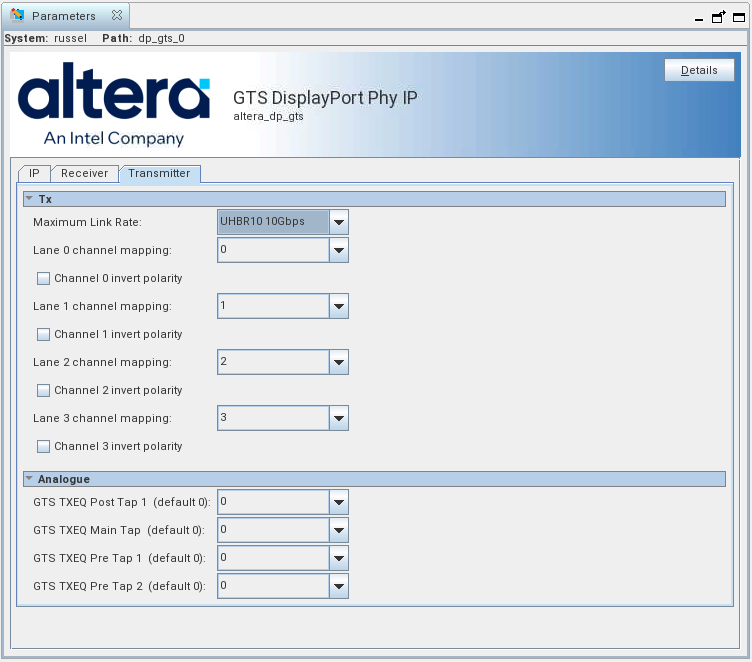The image size is (752, 662).
Task: Click the GTS TXEQ Main Tap label
Action: (x=118, y=530)
